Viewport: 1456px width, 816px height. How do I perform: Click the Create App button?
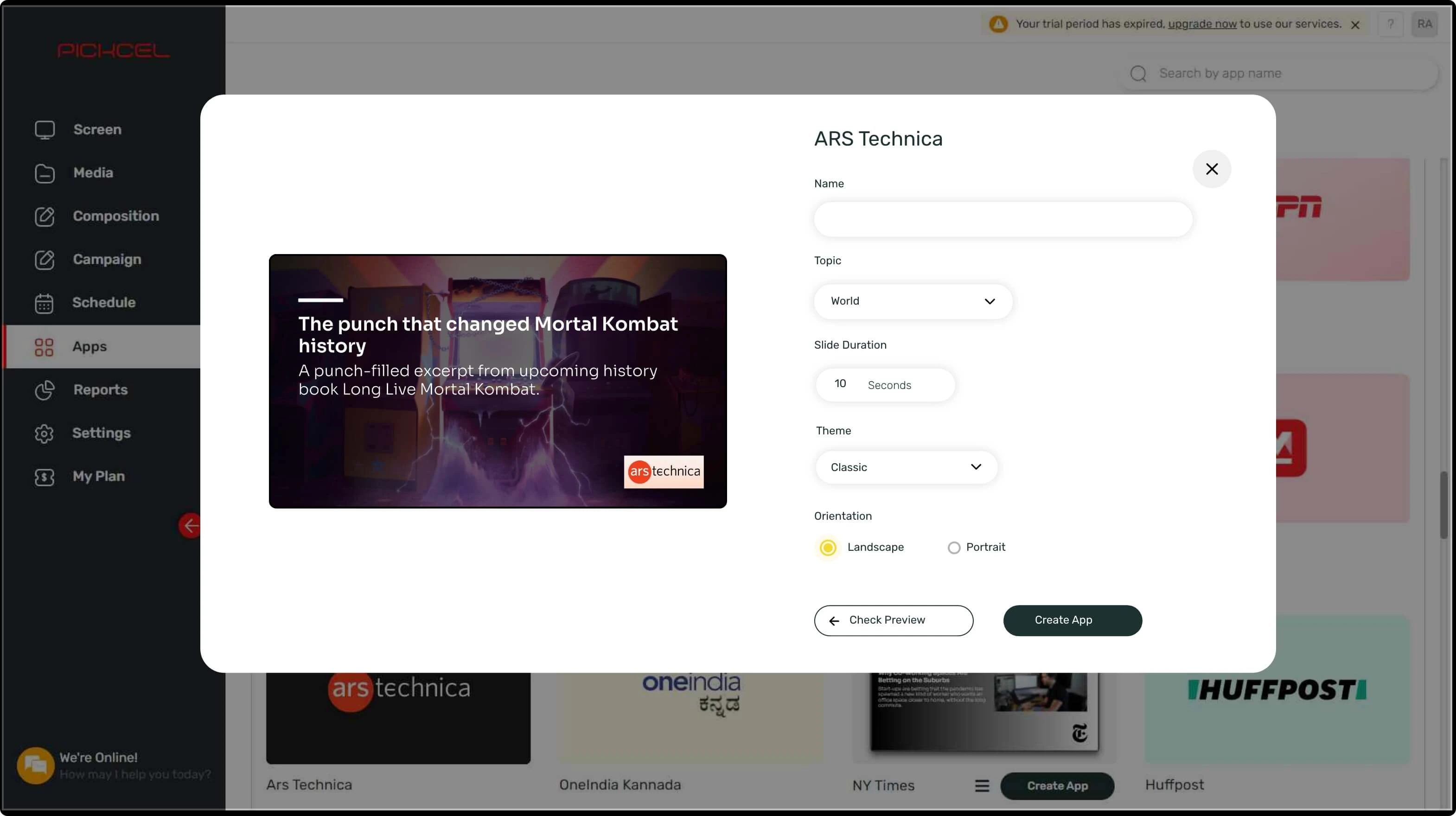(x=1071, y=620)
